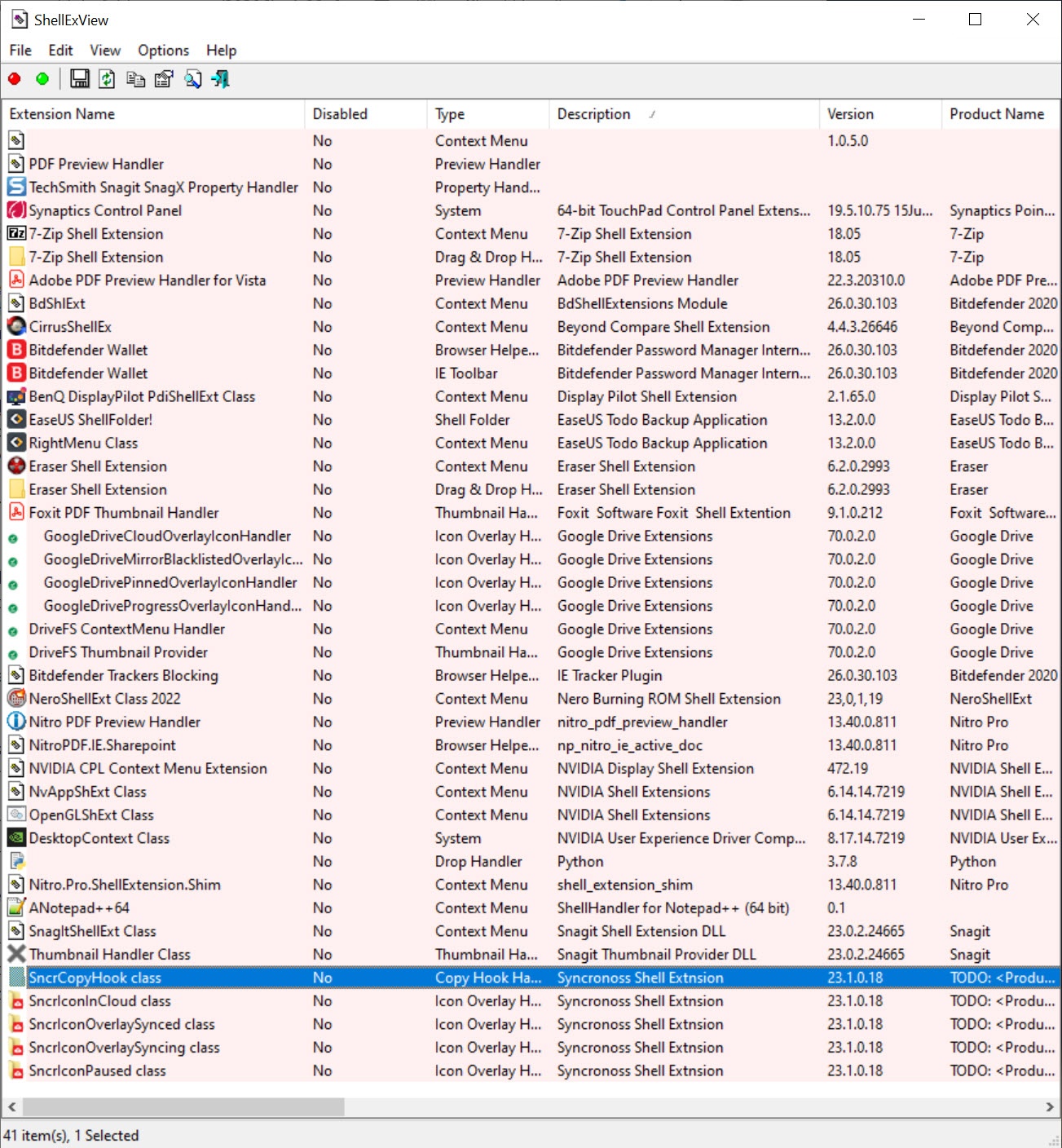This screenshot has width=1062, height=1148.
Task: Select the SncrCopyHook class row
Action: [531, 978]
